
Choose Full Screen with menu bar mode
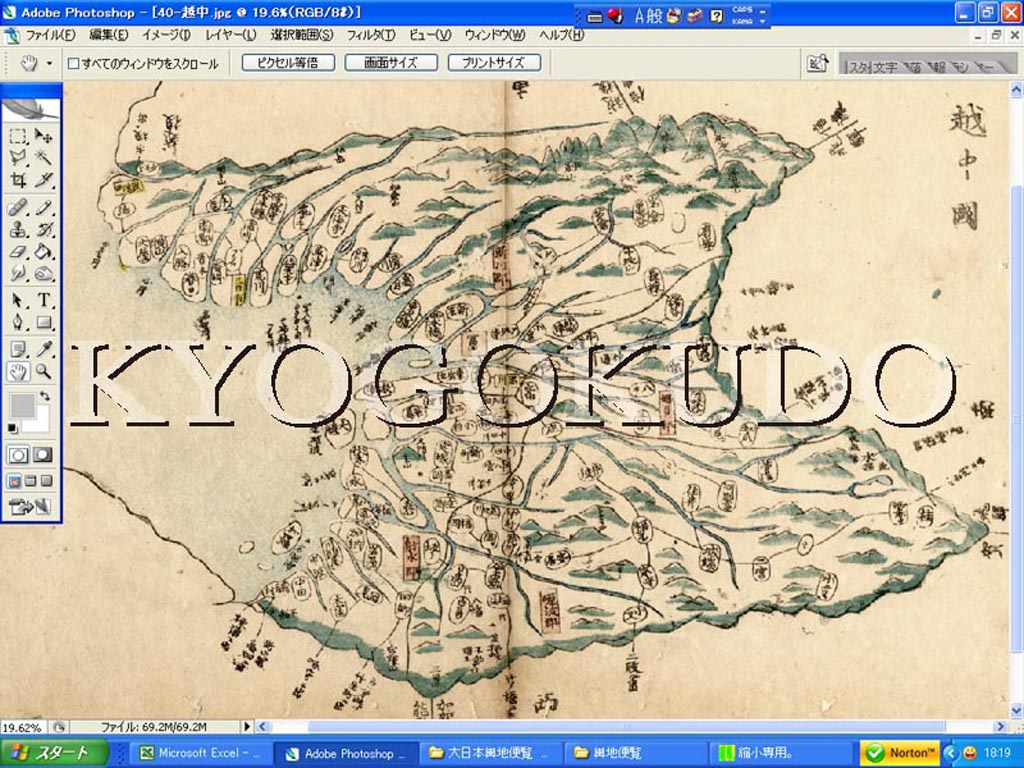(x=30, y=481)
